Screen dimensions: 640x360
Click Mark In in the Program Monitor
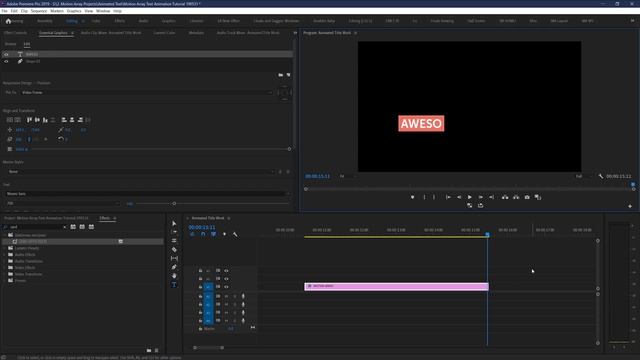424,197
